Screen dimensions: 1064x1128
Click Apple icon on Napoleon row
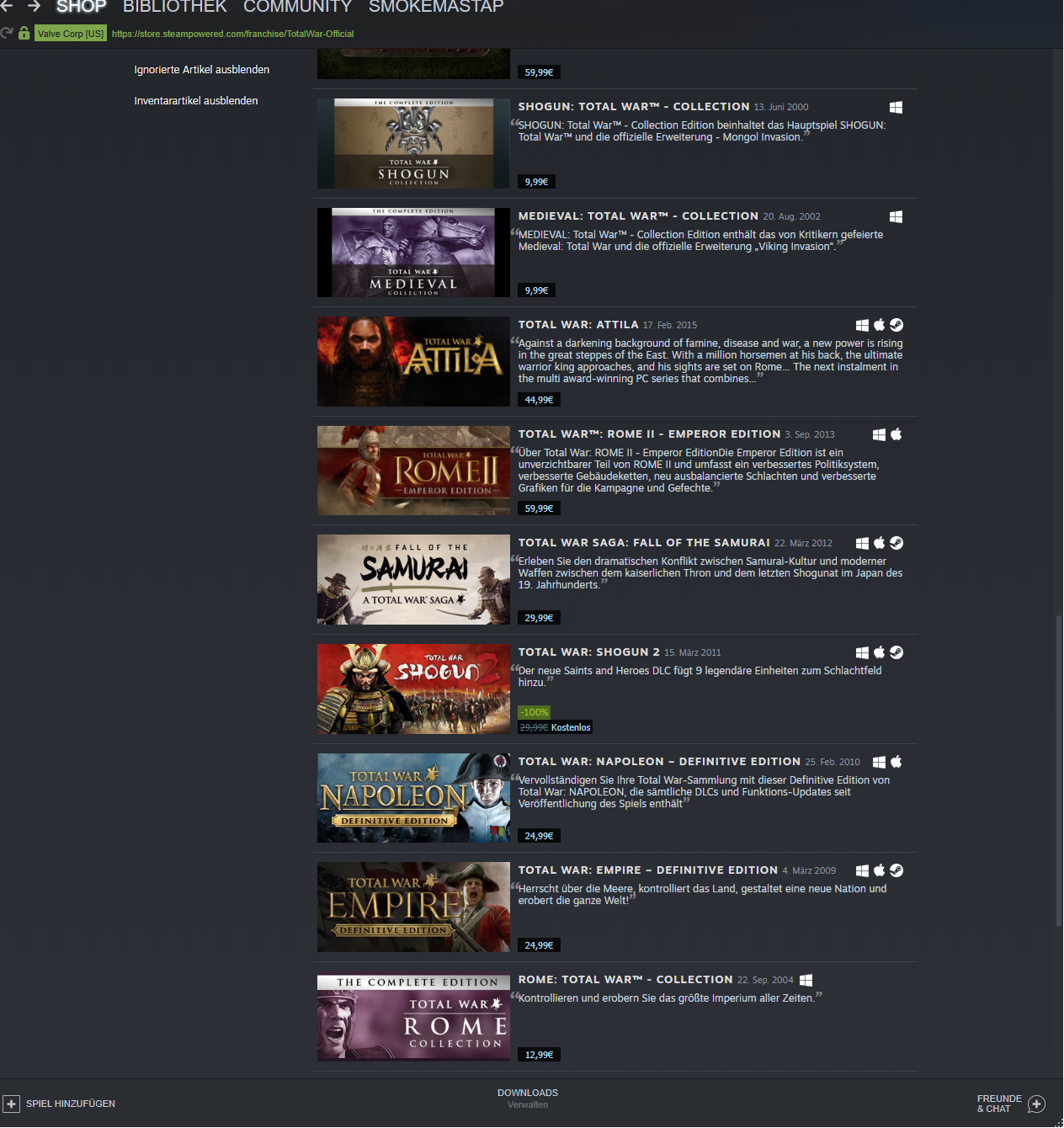click(x=896, y=761)
